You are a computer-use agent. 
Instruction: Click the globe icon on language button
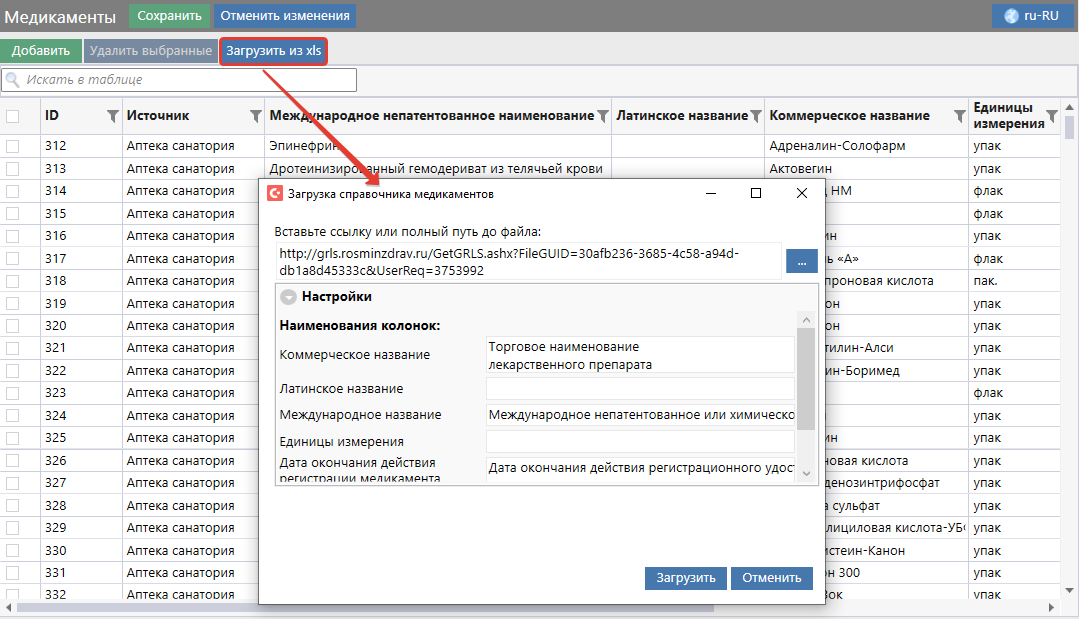click(x=1011, y=16)
